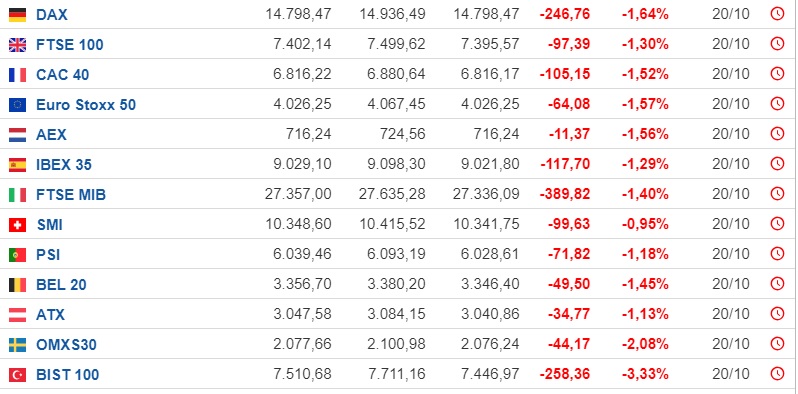The width and height of the screenshot is (798, 394).
Task: Click the Turkish flag icon beside BIST 100
Action: [17, 375]
